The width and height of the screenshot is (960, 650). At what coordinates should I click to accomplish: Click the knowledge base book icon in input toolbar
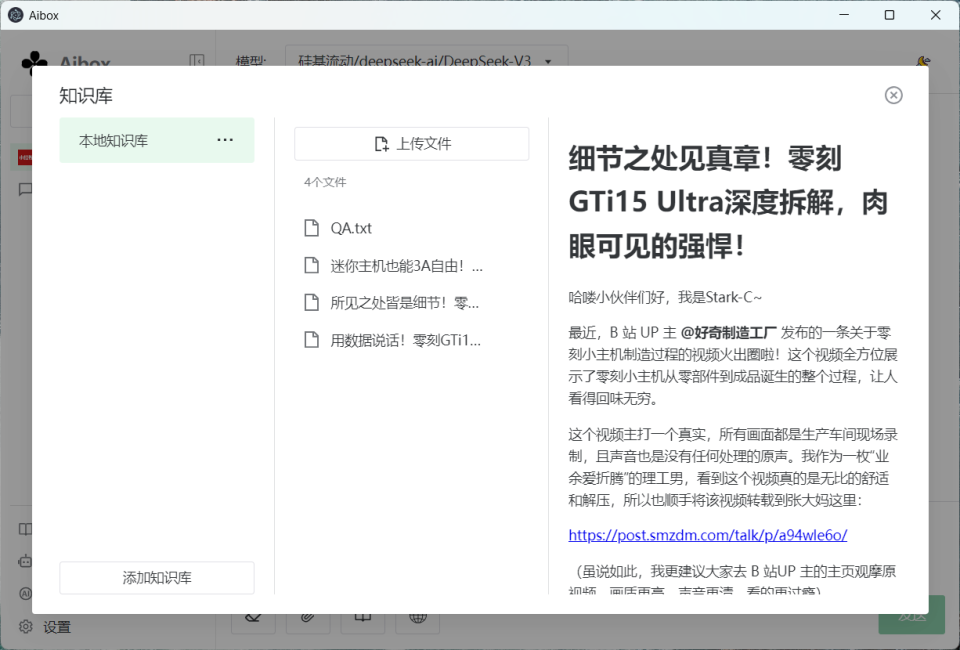pos(363,619)
